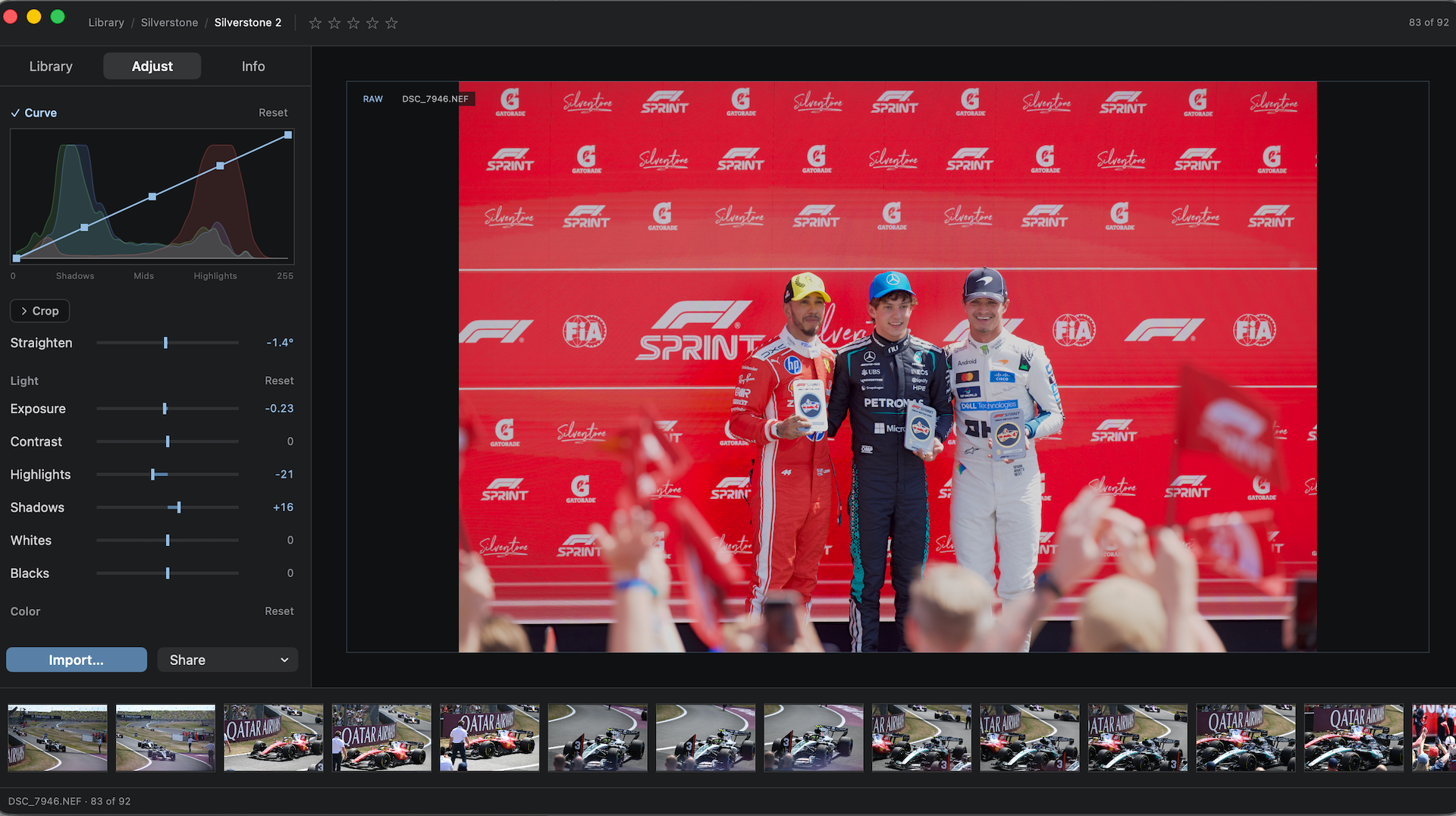Click the Whites value 0
The image size is (1456, 816).
(290, 541)
